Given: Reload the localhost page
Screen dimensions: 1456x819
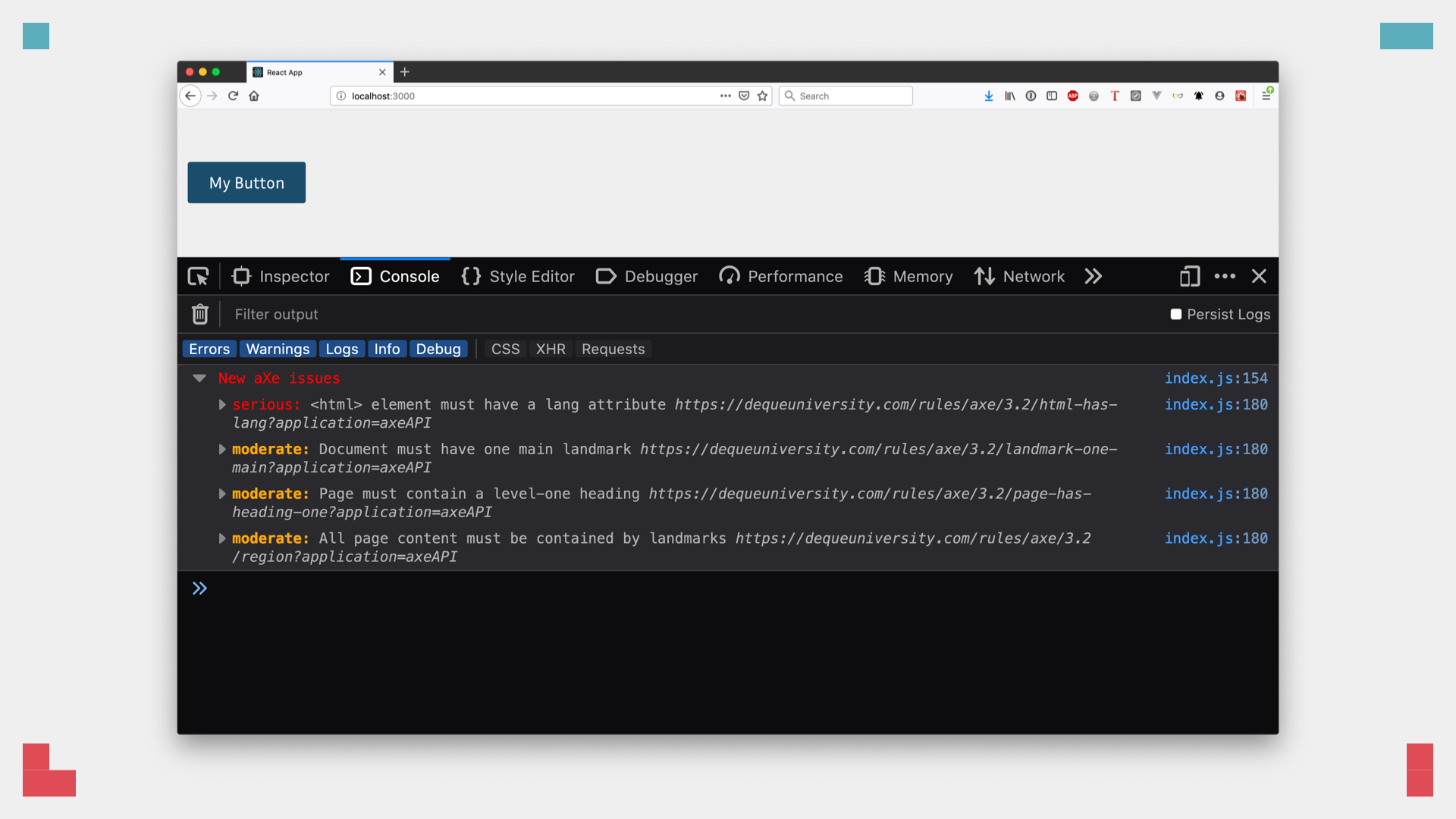Looking at the screenshot, I should tap(234, 96).
